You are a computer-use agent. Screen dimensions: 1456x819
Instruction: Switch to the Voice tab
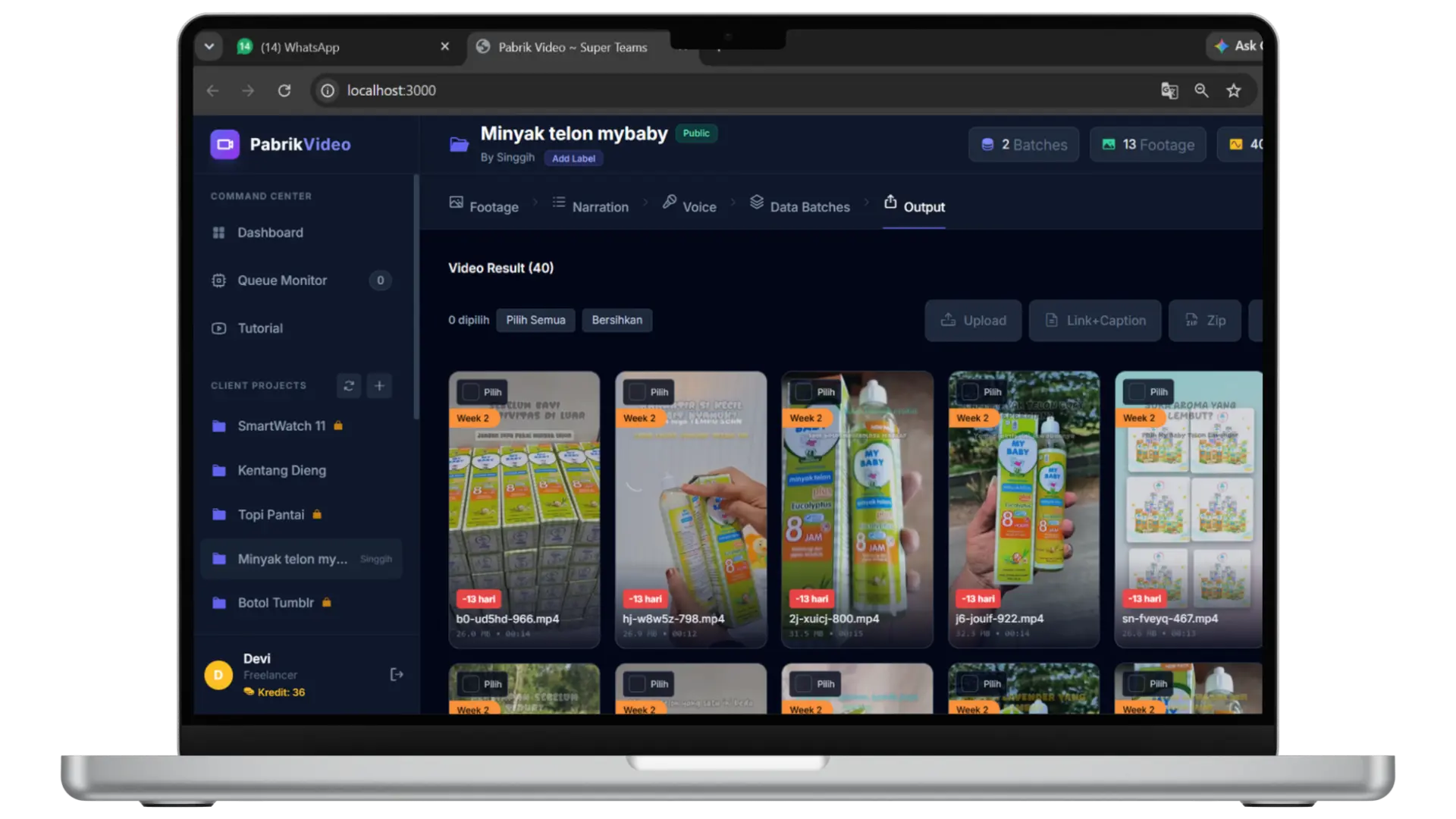689,206
